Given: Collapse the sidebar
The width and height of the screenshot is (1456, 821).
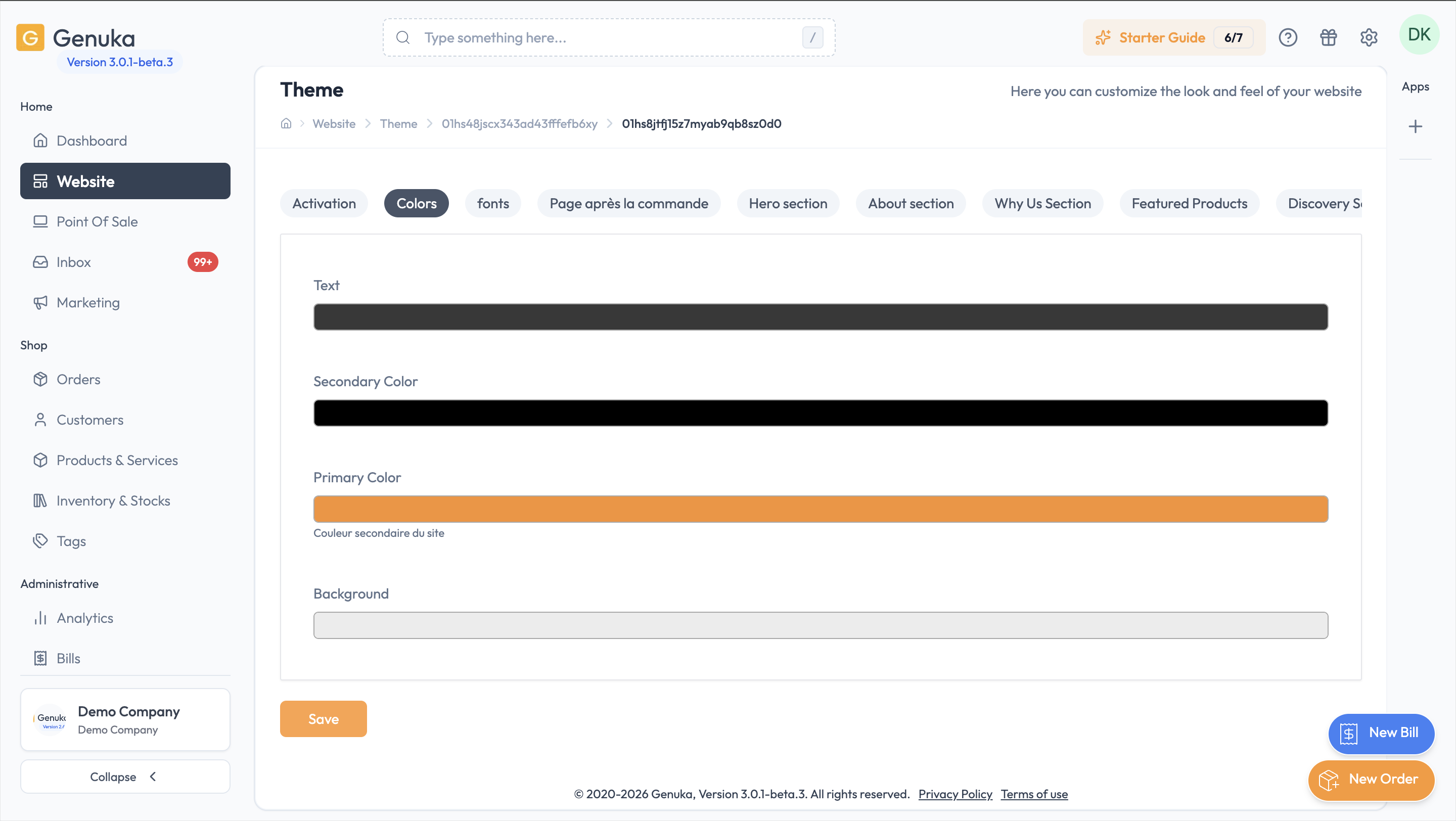Looking at the screenshot, I should click(125, 777).
